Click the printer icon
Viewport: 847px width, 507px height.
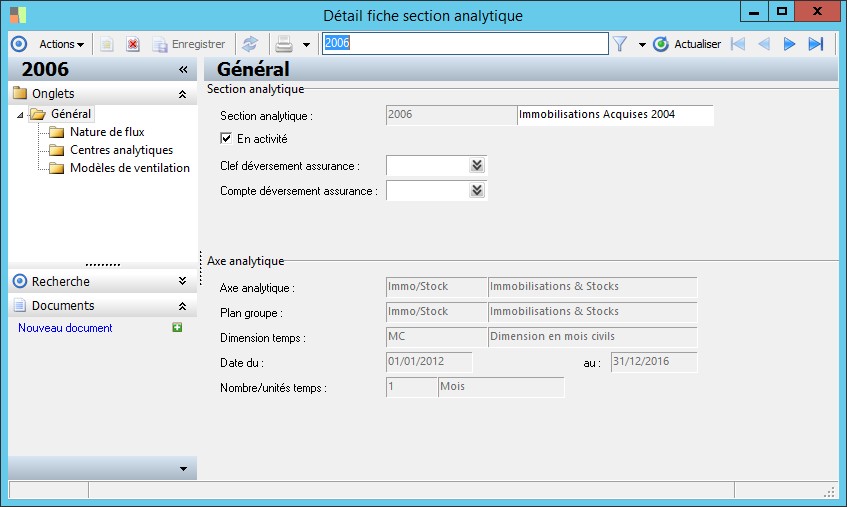[284, 44]
